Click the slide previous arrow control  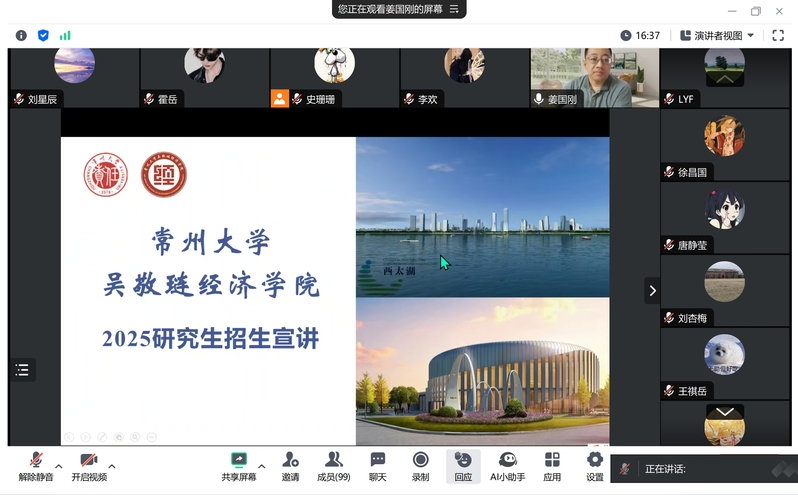pos(69,437)
